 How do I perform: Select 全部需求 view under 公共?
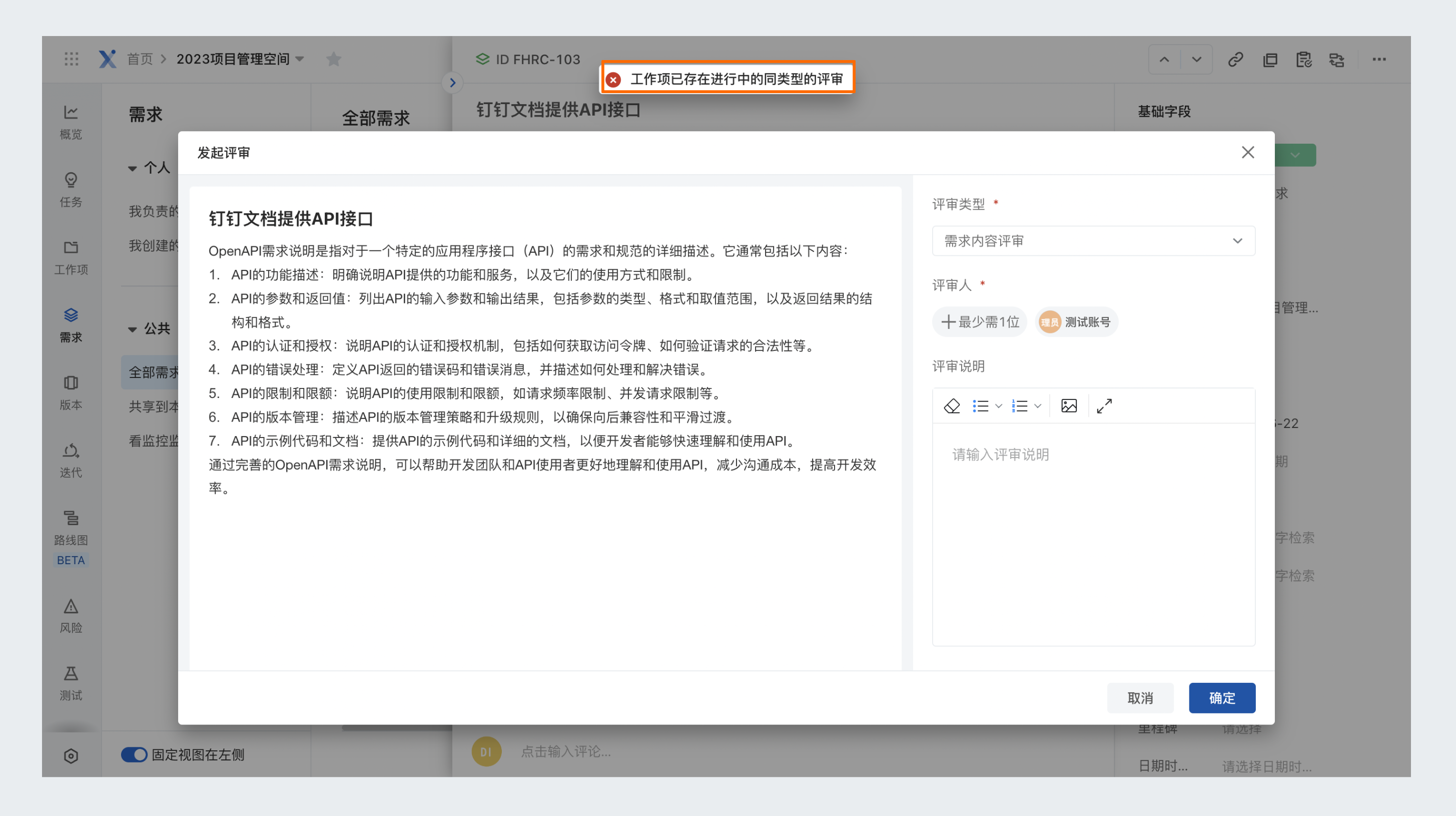point(150,372)
